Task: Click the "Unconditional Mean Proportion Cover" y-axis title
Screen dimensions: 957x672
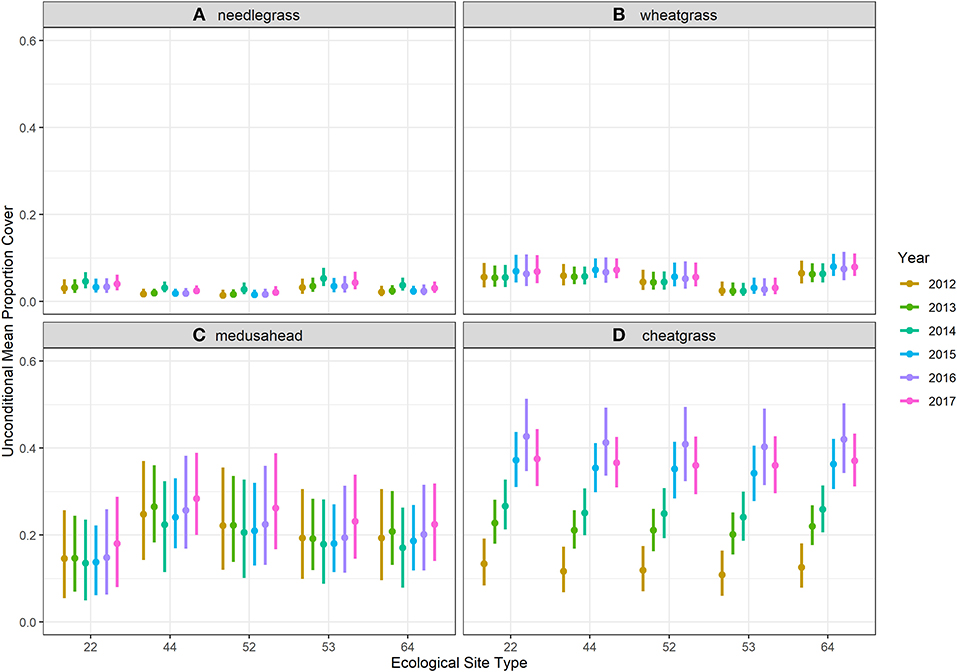Action: click(x=8, y=331)
